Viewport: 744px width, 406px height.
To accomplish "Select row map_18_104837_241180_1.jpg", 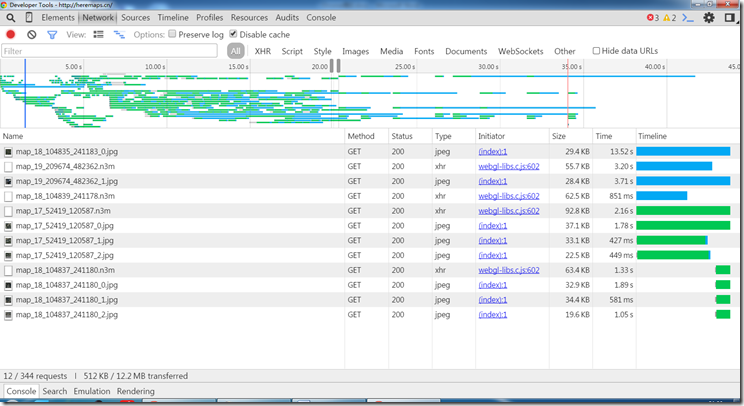I will (x=369, y=300).
